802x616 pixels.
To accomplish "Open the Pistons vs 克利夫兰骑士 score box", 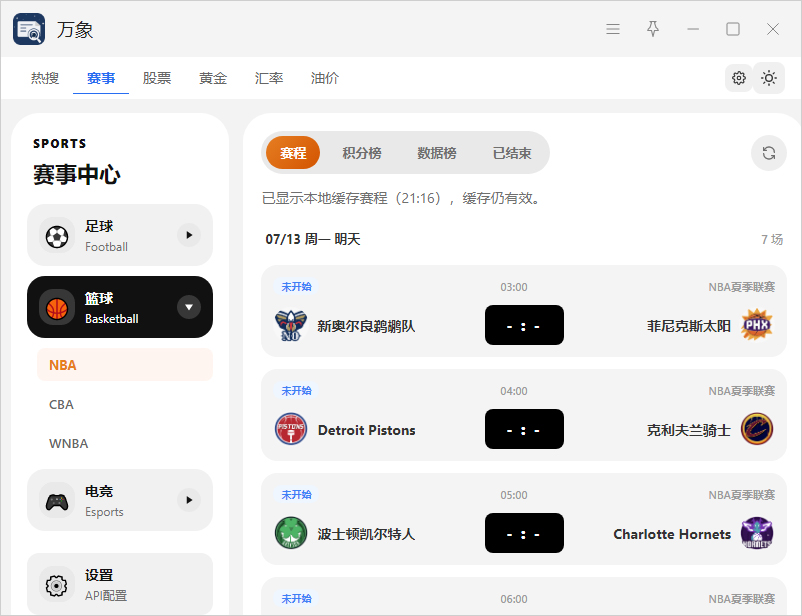I will coord(524,429).
